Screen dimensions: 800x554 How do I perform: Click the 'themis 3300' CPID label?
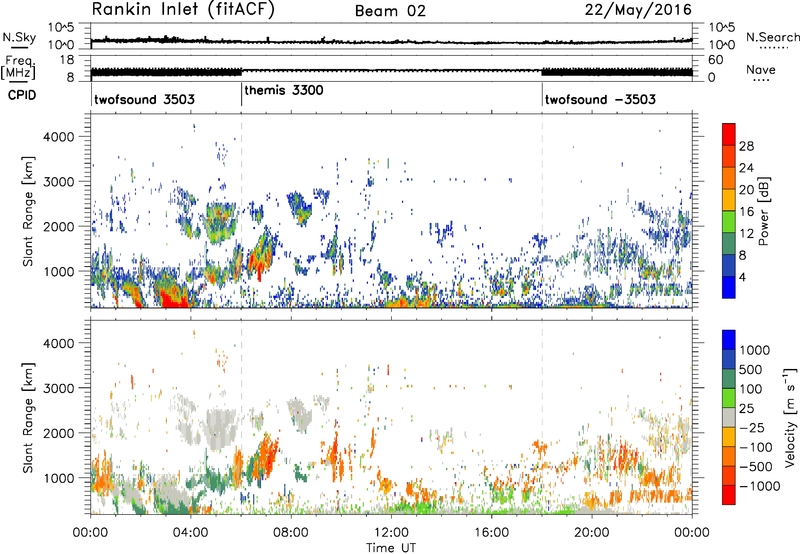pyautogui.click(x=284, y=91)
